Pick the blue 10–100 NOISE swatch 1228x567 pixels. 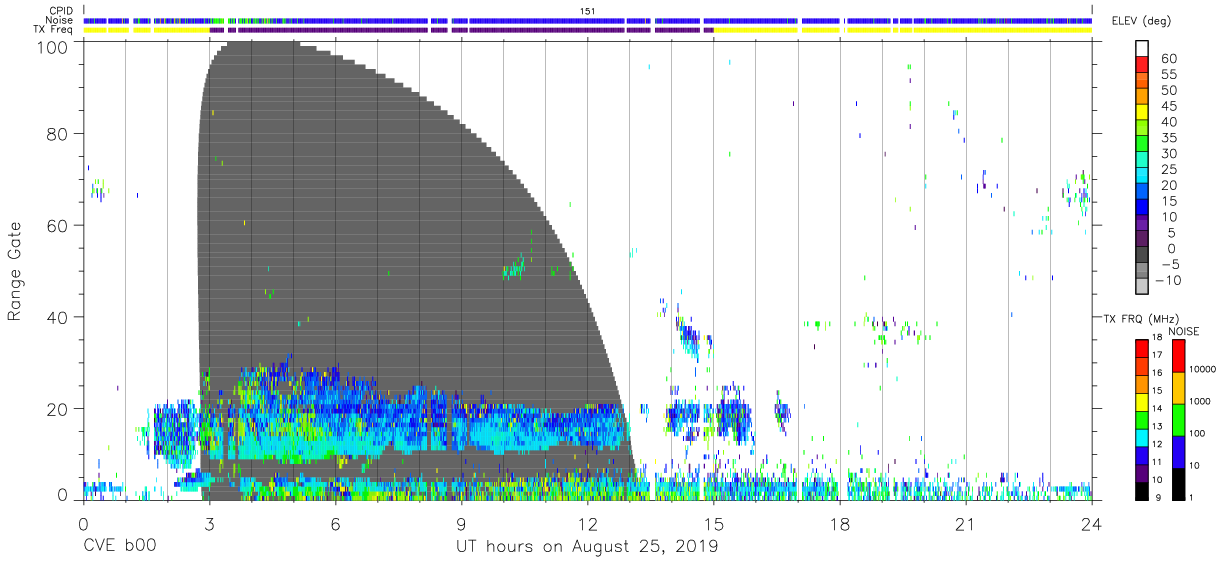[1178, 451]
